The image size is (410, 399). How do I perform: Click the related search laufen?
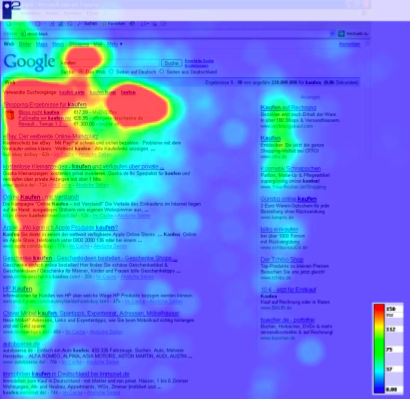[128, 92]
